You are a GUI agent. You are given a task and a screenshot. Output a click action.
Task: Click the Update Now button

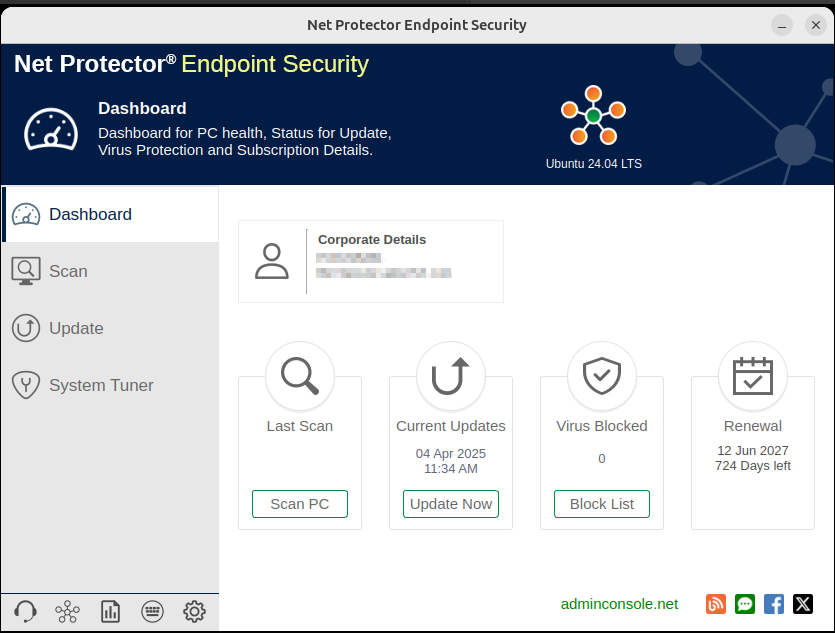(x=451, y=504)
